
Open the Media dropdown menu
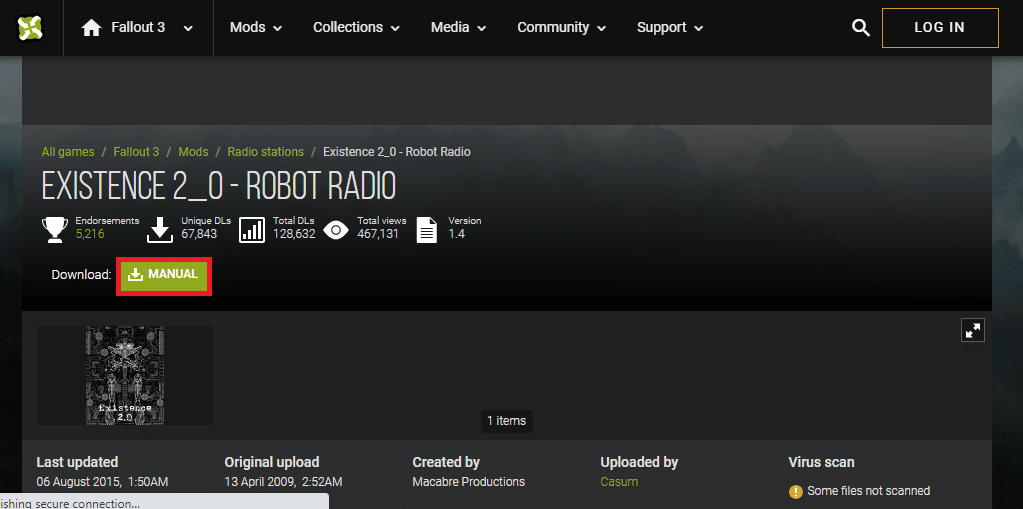459,27
